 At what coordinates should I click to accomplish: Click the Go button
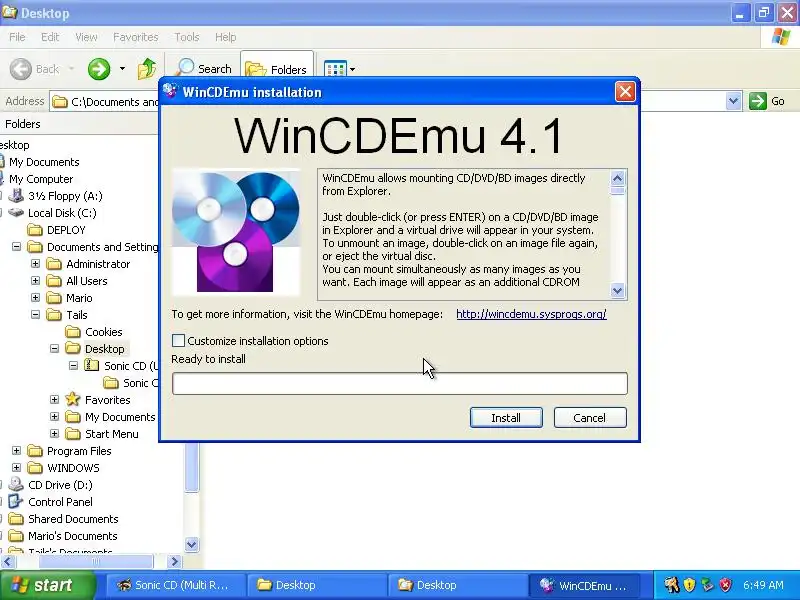pyautogui.click(x=767, y=101)
